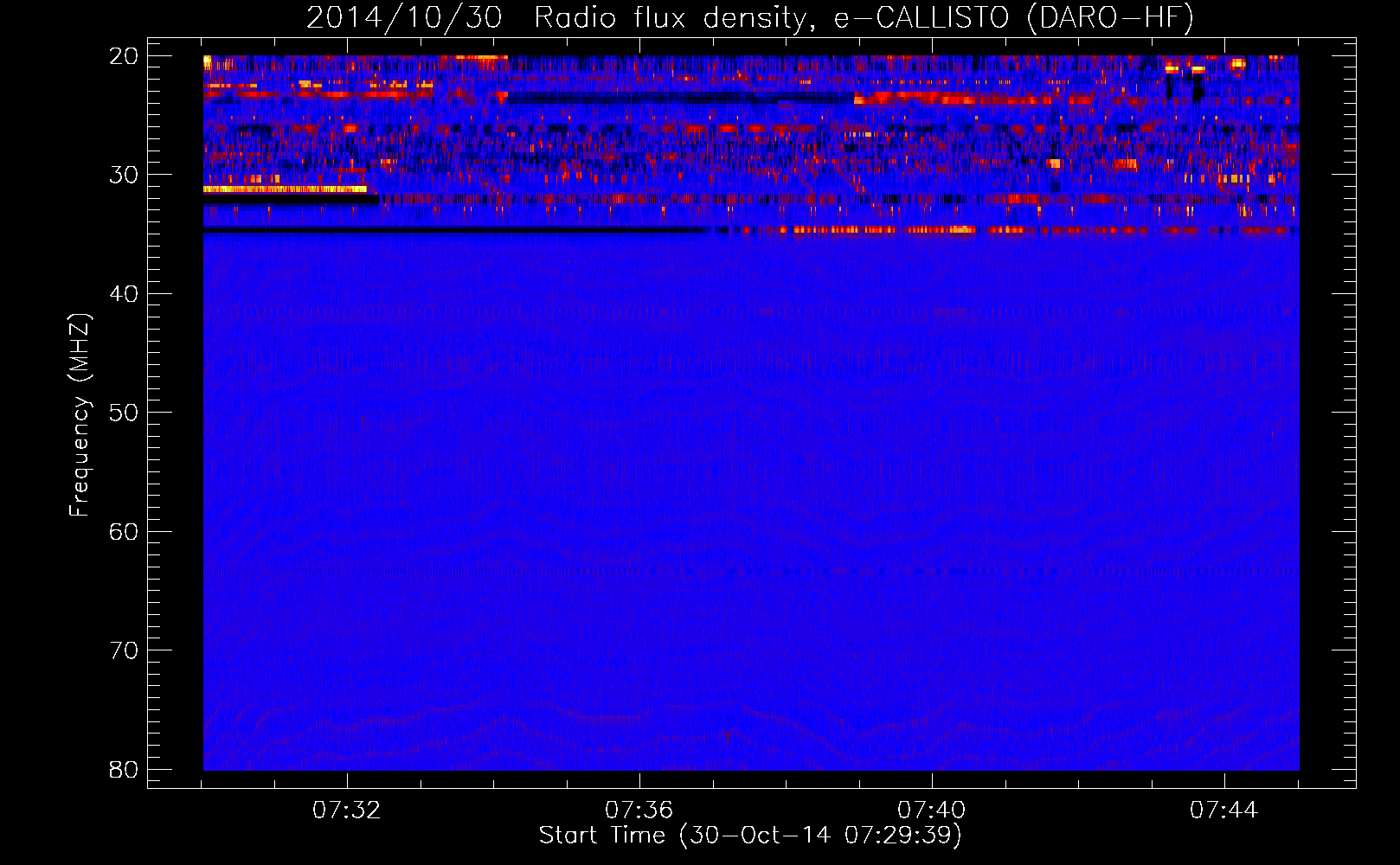Click the 40 frequency tick label
Viewport: 1400px width, 865px height.
tap(123, 294)
